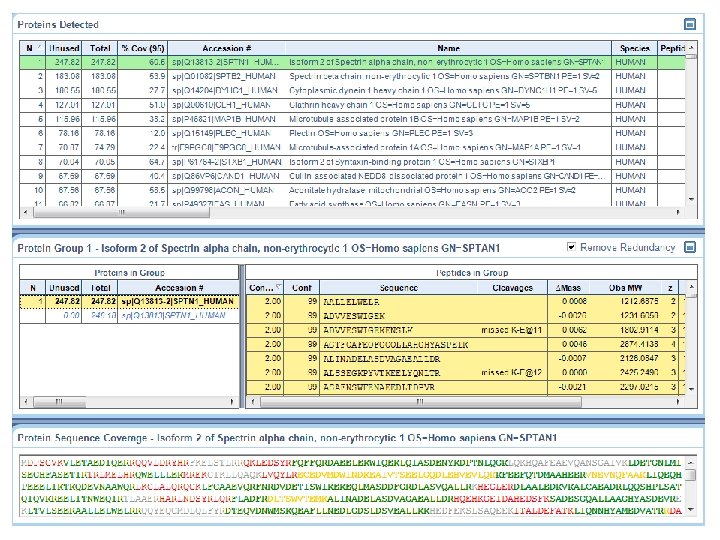Sort peptides by Conf column header
This screenshot has width=720, height=540.
[301, 287]
